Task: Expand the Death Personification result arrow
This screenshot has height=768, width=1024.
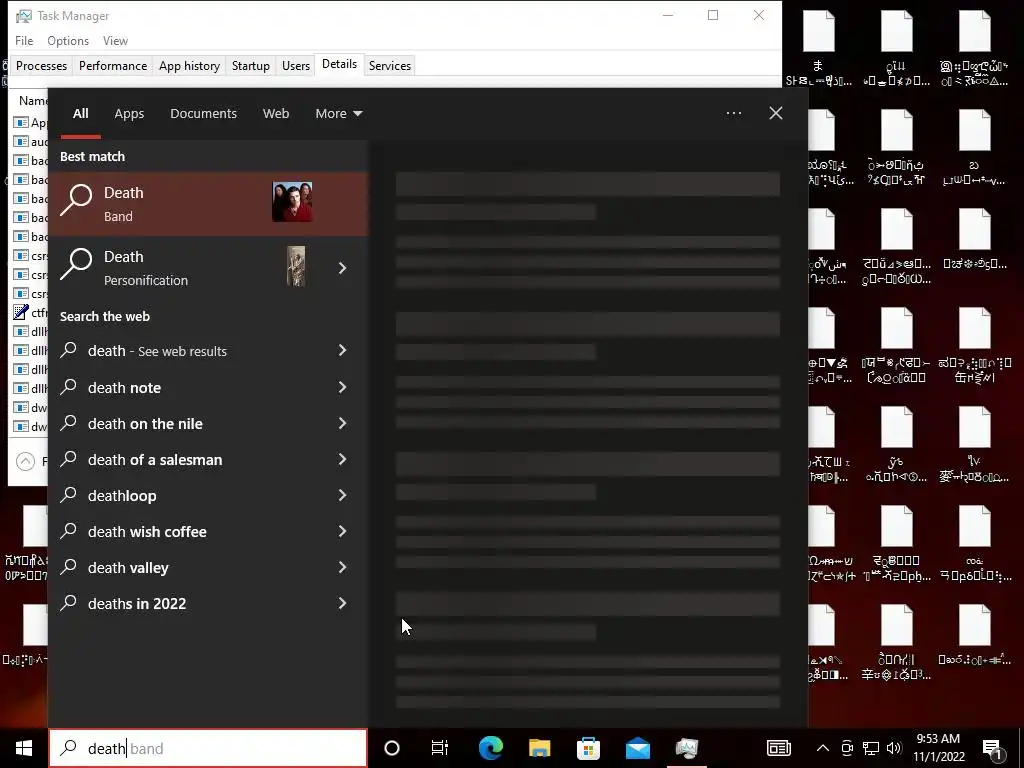Action: click(342, 268)
